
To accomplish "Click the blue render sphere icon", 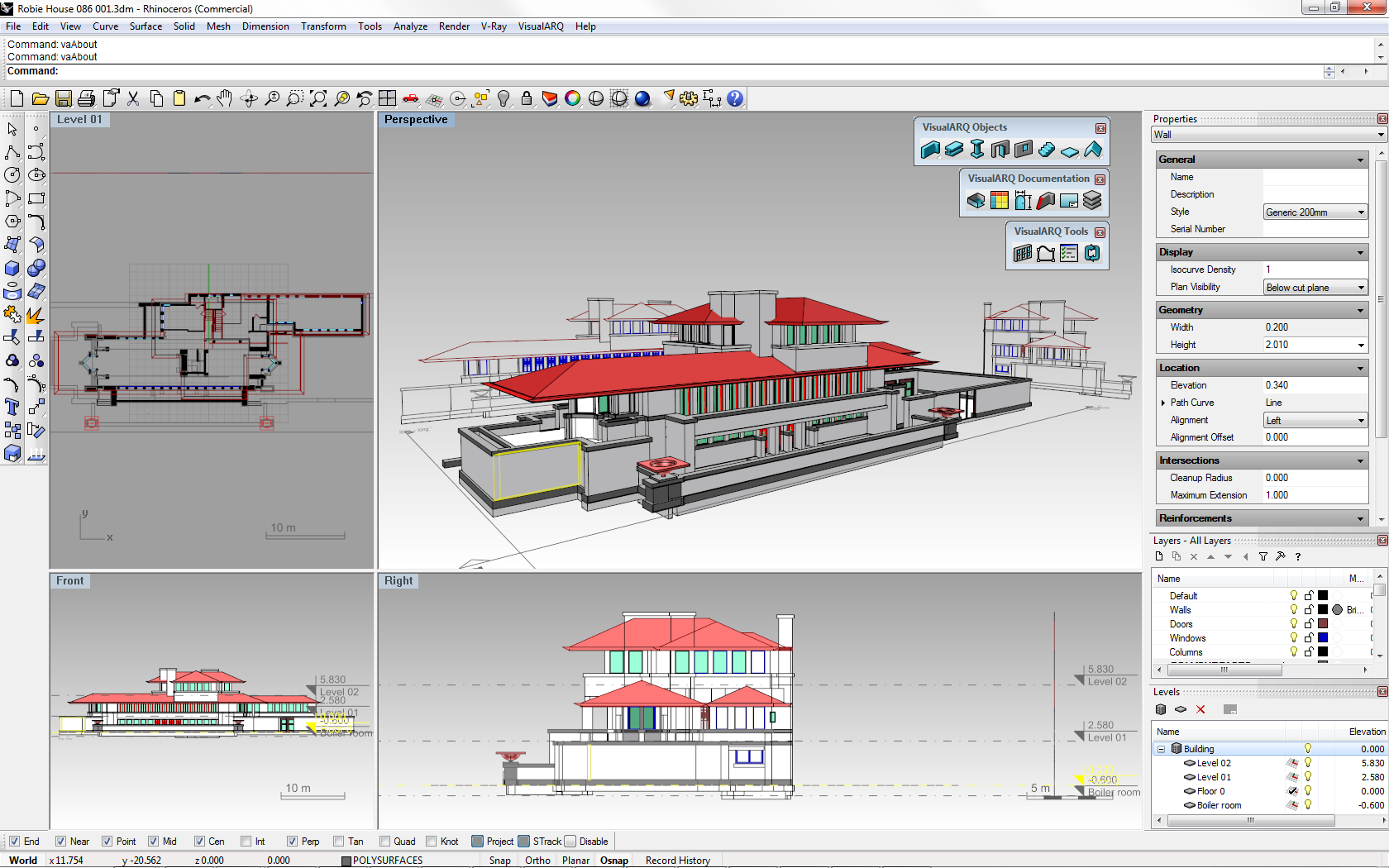I will (642, 99).
